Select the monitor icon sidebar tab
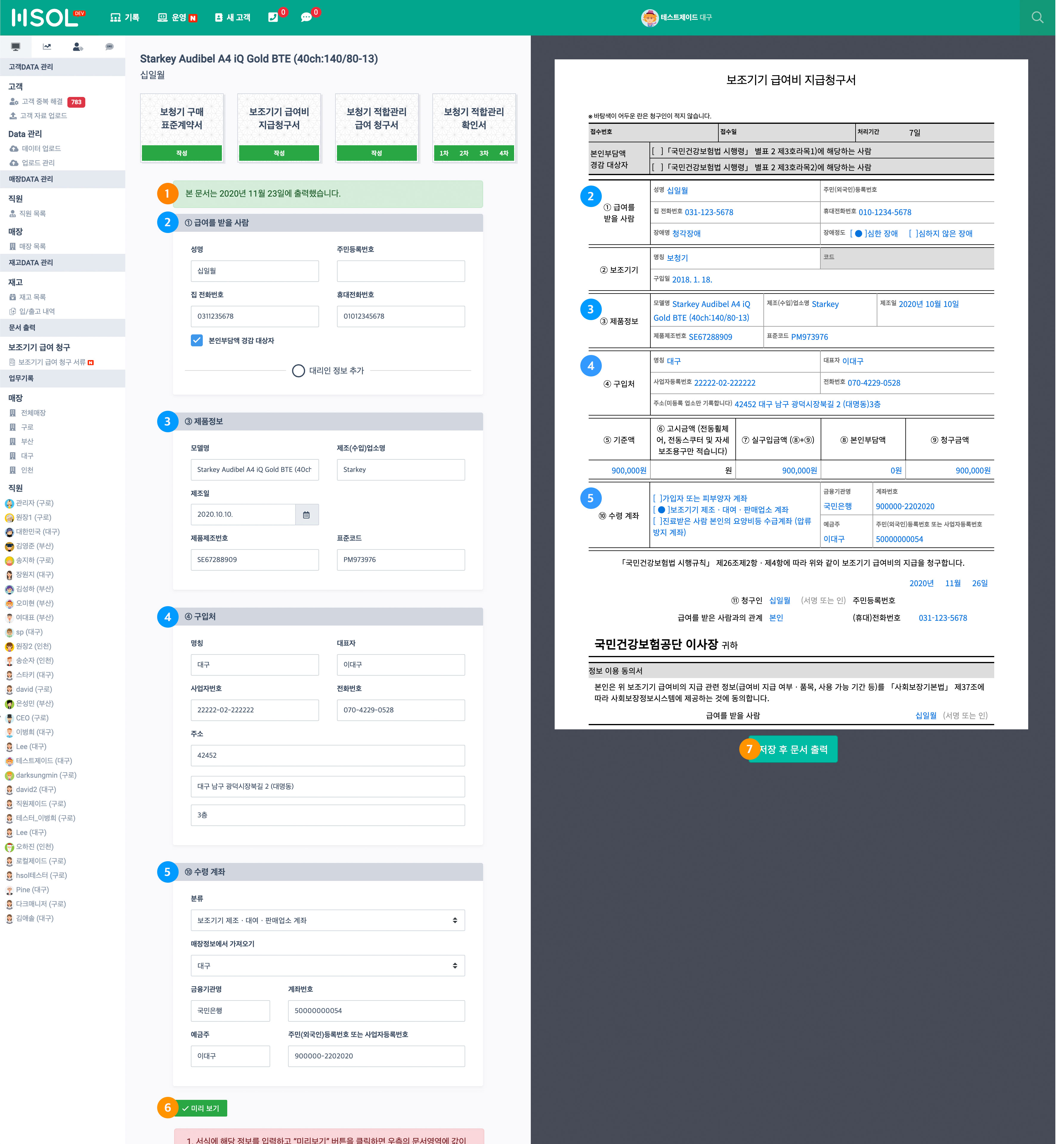This screenshot has height=1144, width=1064. (16, 47)
